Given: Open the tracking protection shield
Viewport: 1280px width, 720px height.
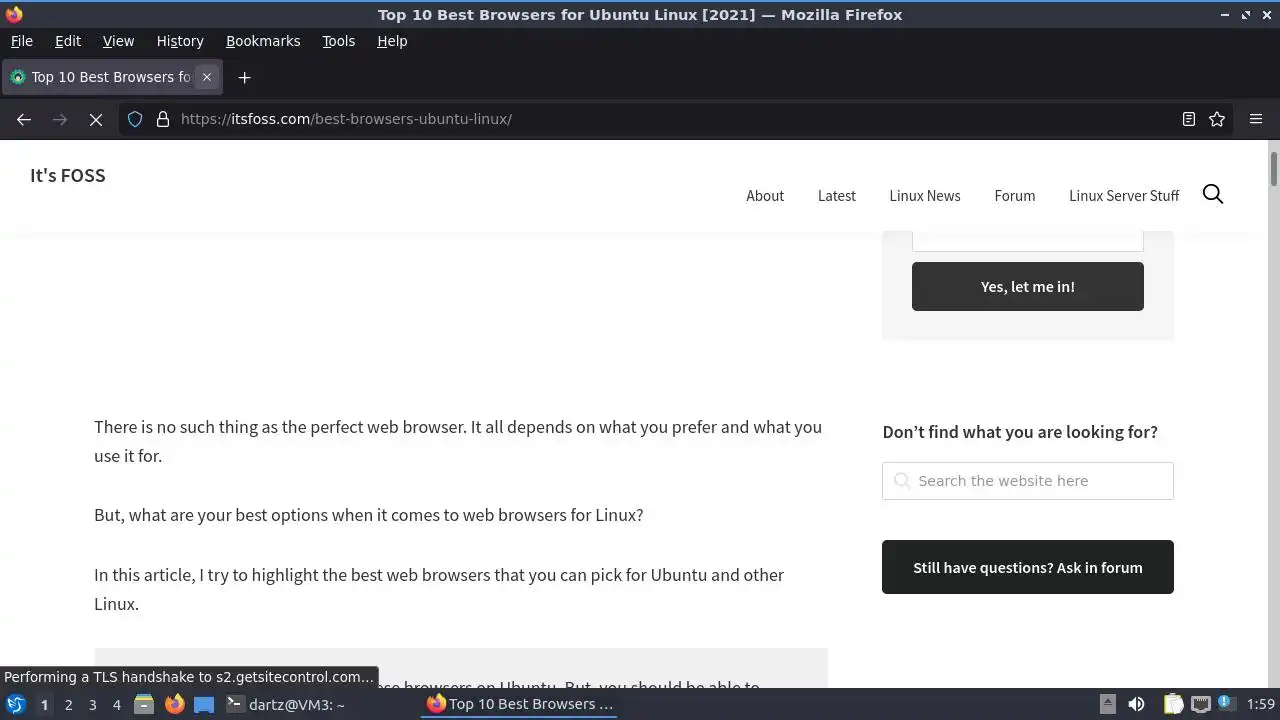Looking at the screenshot, I should (x=135, y=119).
